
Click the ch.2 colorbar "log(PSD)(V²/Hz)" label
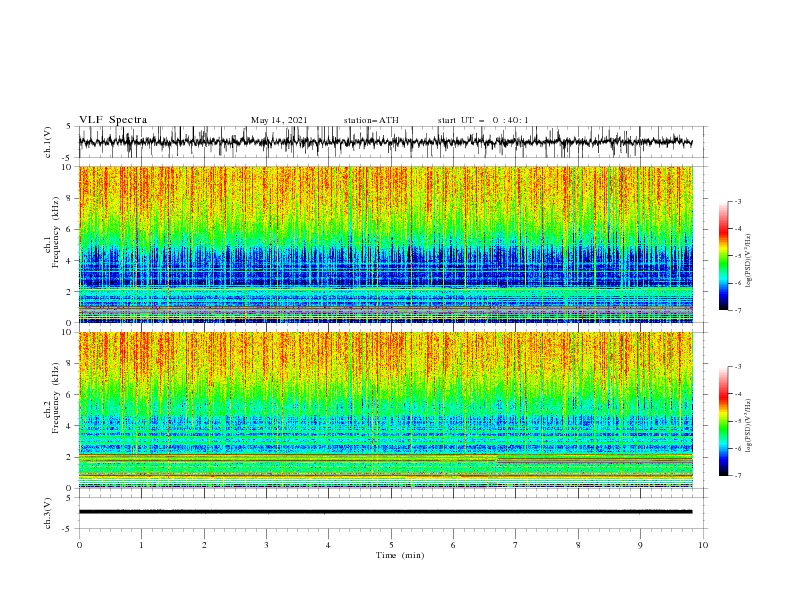point(748,426)
